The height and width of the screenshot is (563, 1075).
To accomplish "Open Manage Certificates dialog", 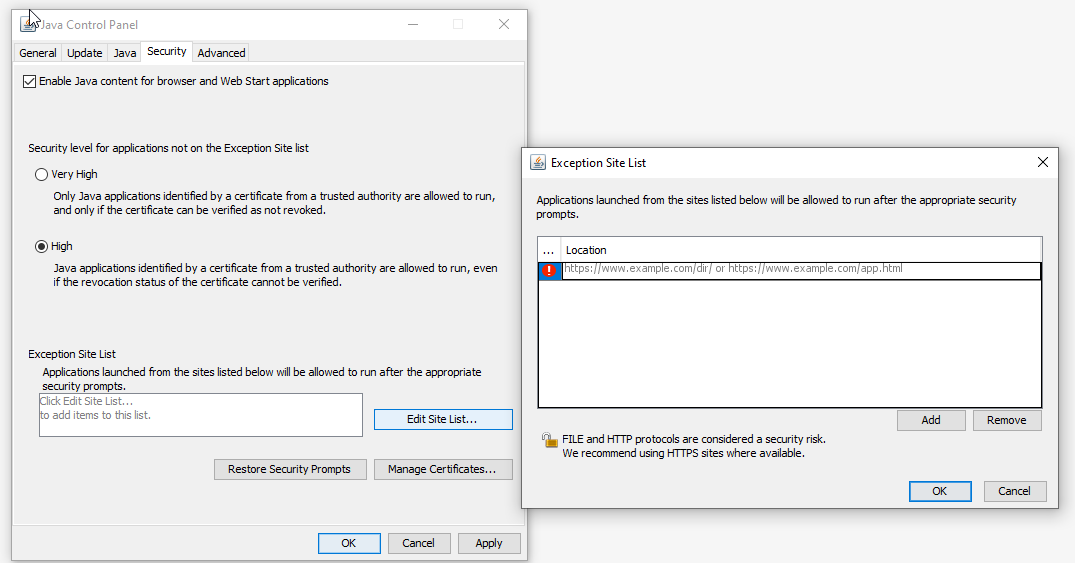I will pyautogui.click(x=443, y=470).
